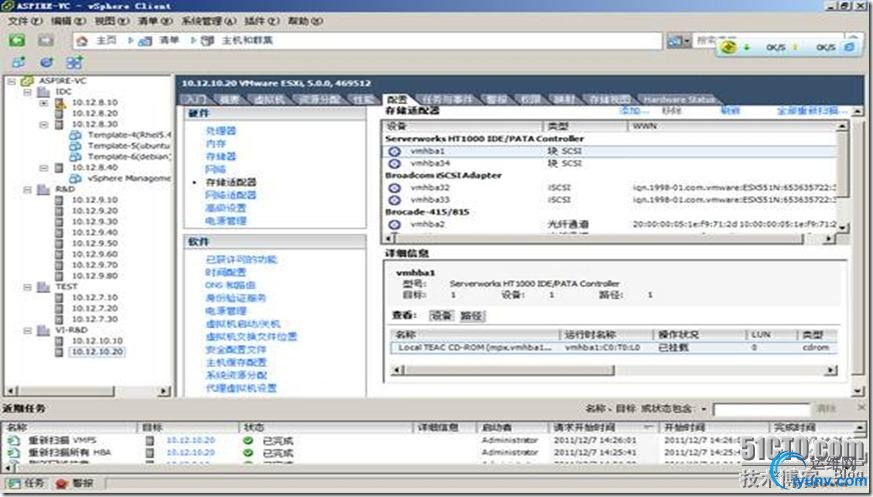This screenshot has height=497, width=873.
Task: Expand the 10.12.8.10 host node
Action: pos(44,103)
